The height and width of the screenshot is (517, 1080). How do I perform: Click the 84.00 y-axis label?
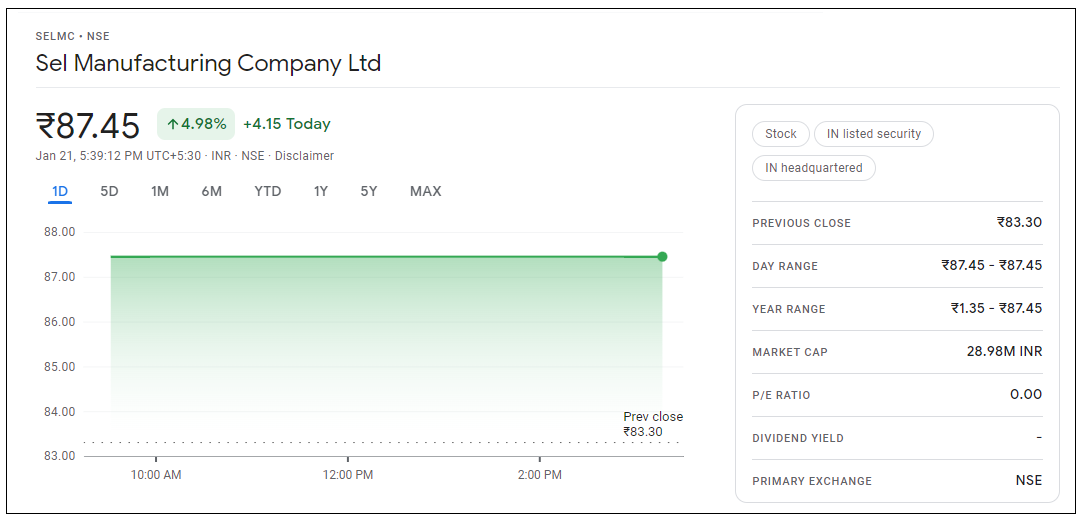pyautogui.click(x=59, y=412)
